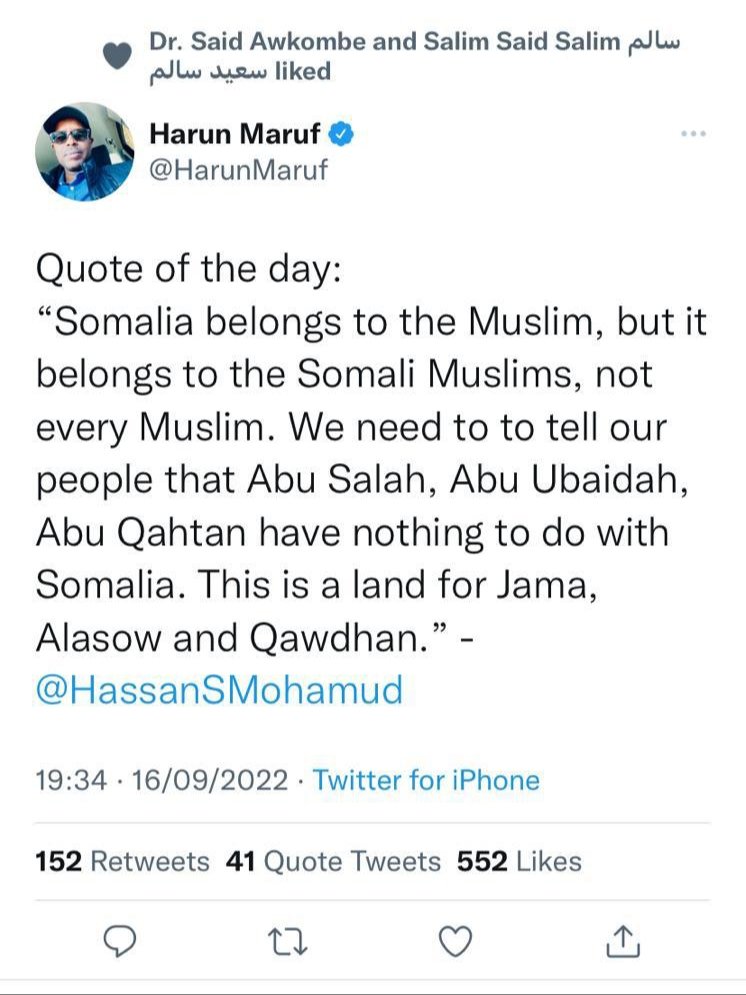This screenshot has height=995, width=746.
Task: Click the liked-by heart icon at top
Action: point(118,56)
